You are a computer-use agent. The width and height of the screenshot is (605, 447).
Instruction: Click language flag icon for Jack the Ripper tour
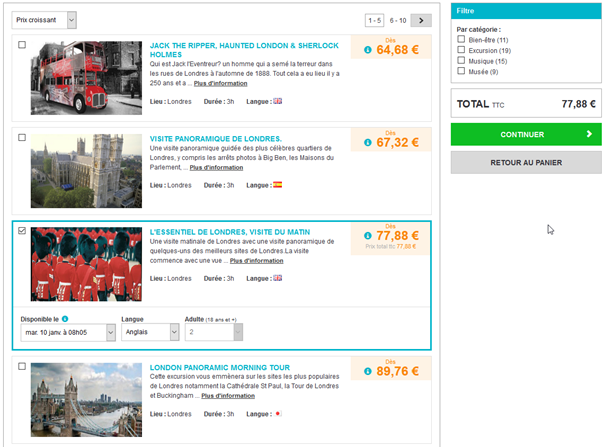(278, 100)
